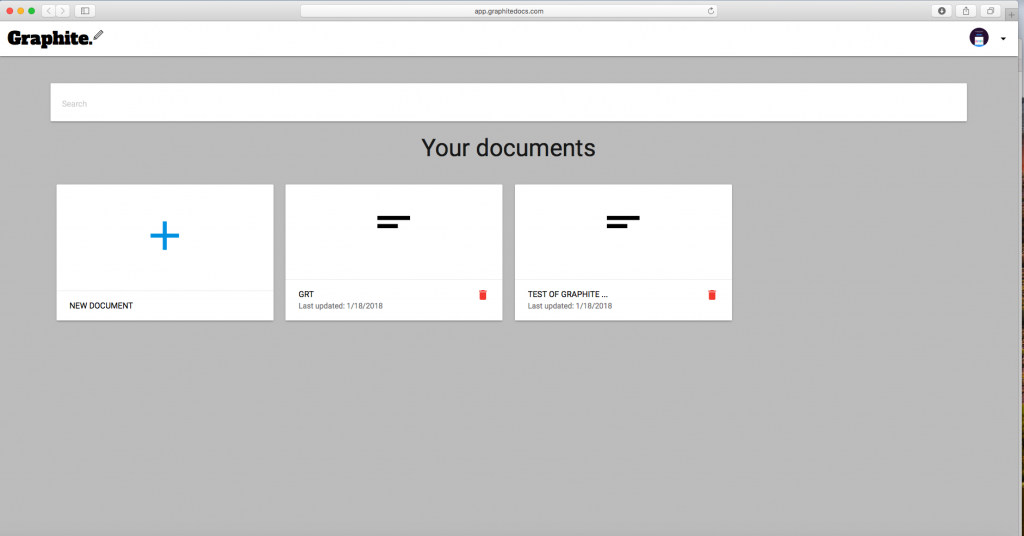Click TEST OF GRAPHITE Last updated date text
Viewport: 1024px width, 536px height.
pos(569,306)
